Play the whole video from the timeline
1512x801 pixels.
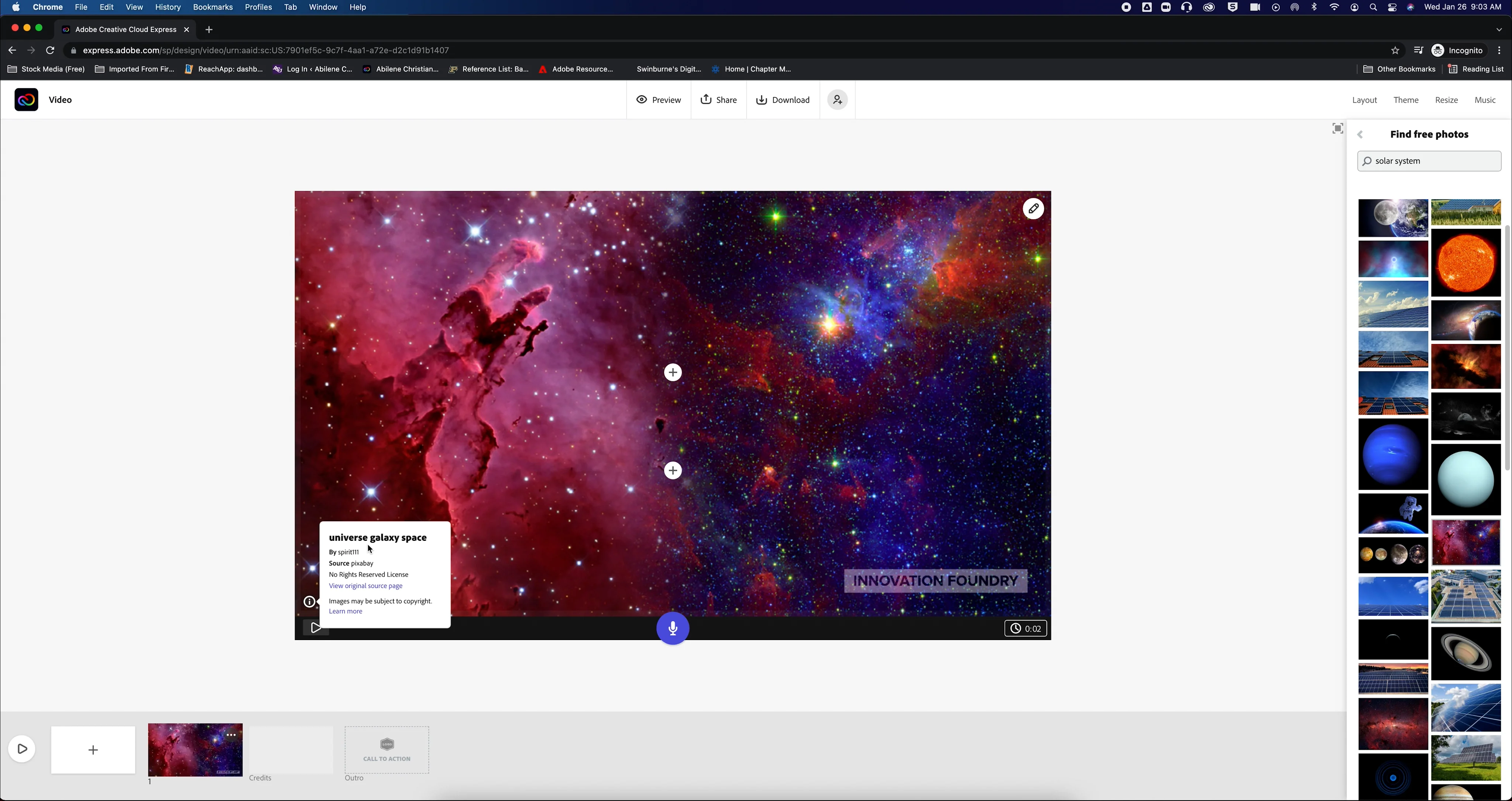point(22,749)
